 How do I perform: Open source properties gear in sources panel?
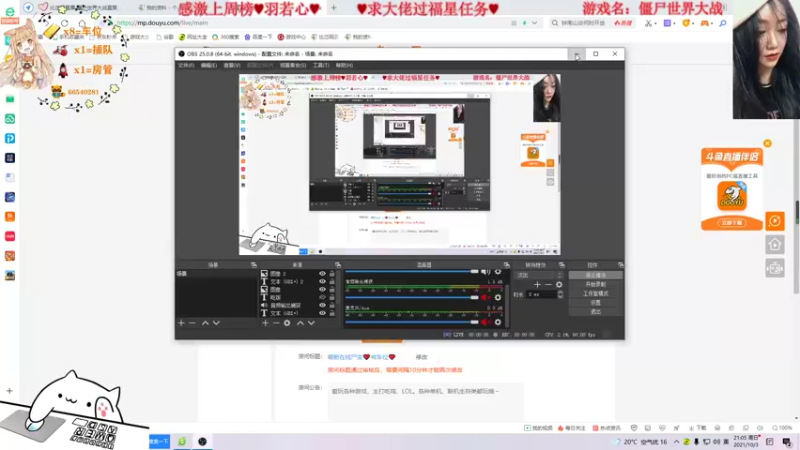(x=287, y=323)
